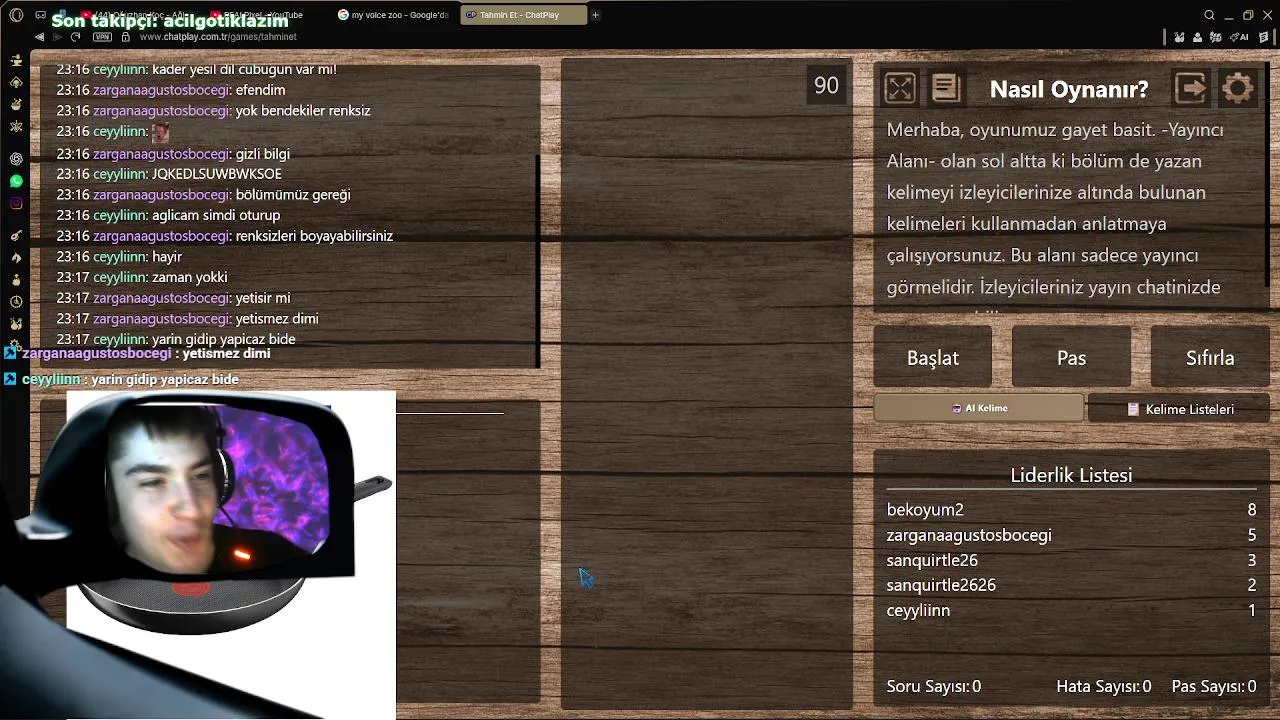Click the Opera logo menu icon
Image resolution: width=1280 pixels, height=720 pixels.
tap(16, 15)
